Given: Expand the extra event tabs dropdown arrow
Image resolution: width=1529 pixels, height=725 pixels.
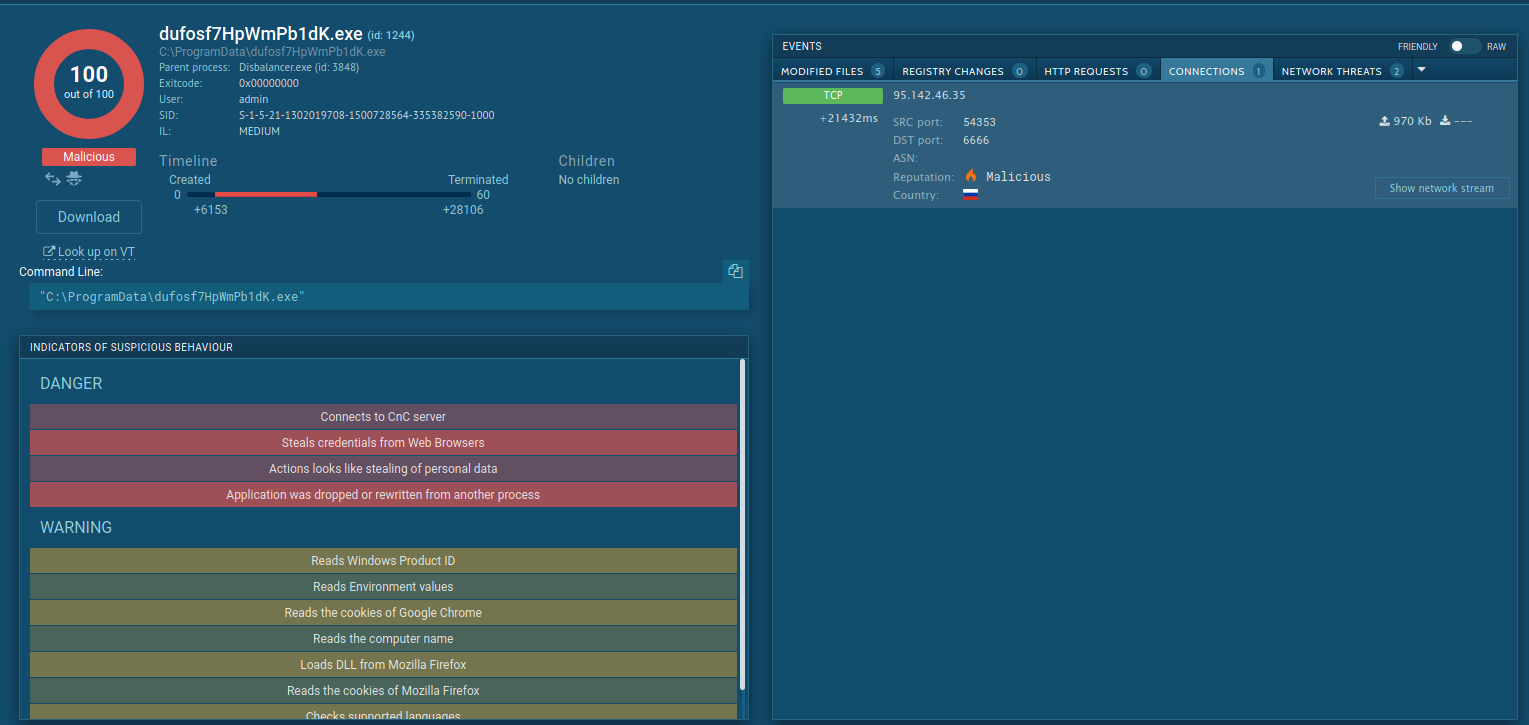Looking at the screenshot, I should point(1421,70).
